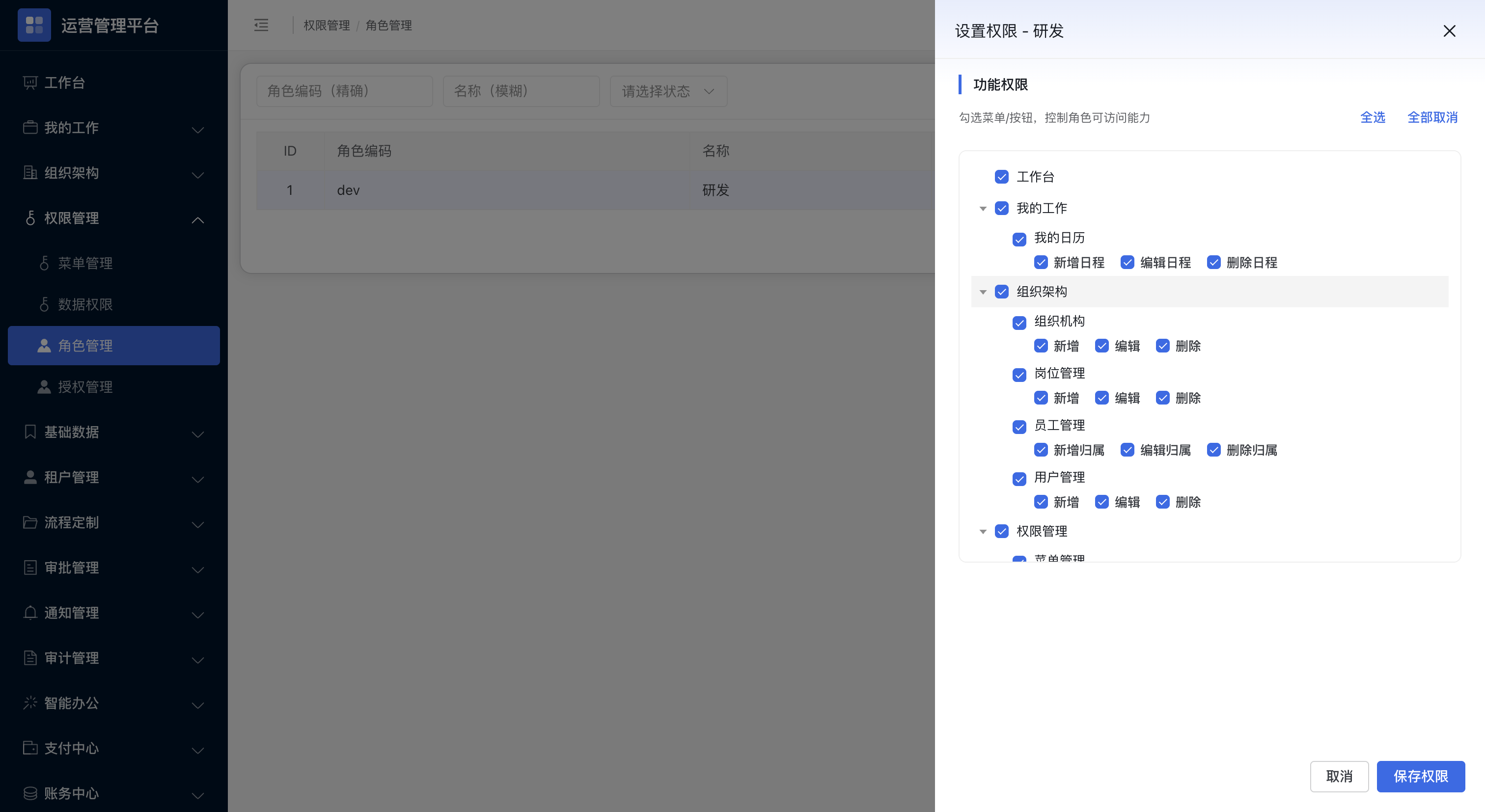Click the 租户管理 person icon
Viewport: 1485px width, 812px height.
tap(30, 477)
